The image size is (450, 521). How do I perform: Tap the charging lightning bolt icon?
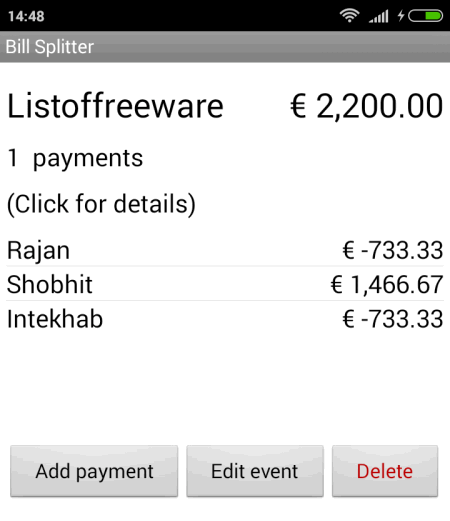point(401,16)
